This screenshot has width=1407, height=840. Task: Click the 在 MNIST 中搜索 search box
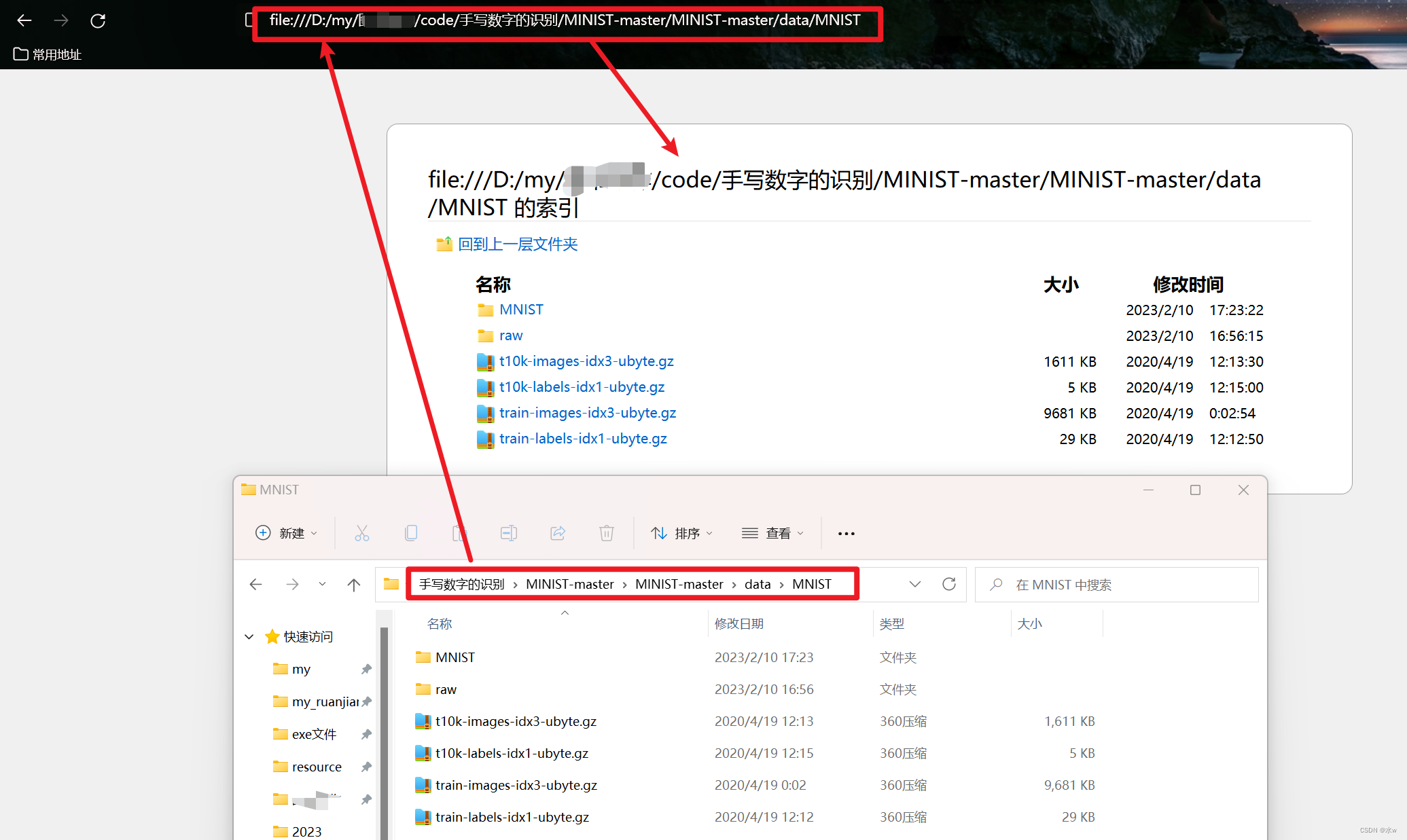[1116, 584]
